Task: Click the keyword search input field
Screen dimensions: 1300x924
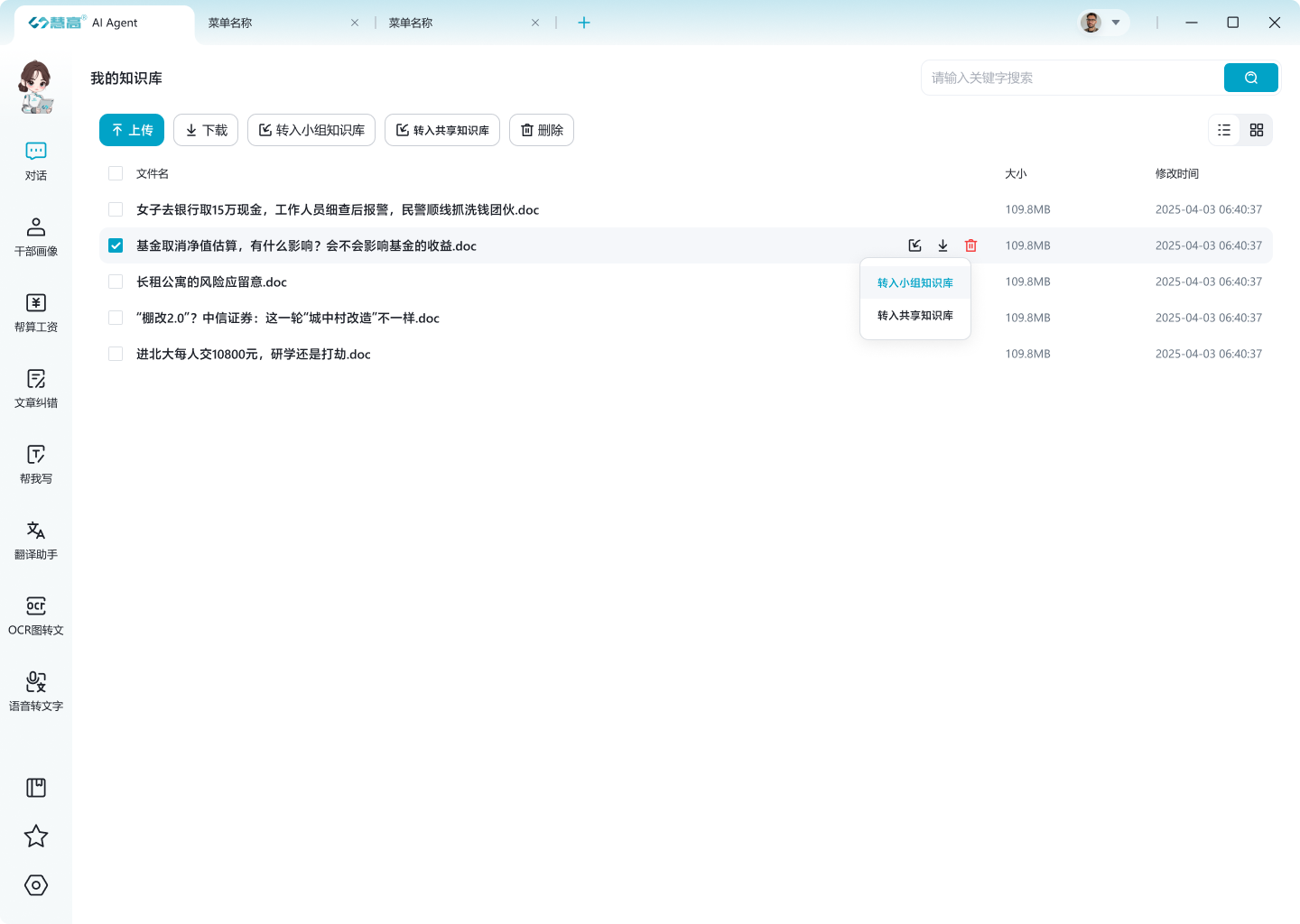Action: (1065, 78)
